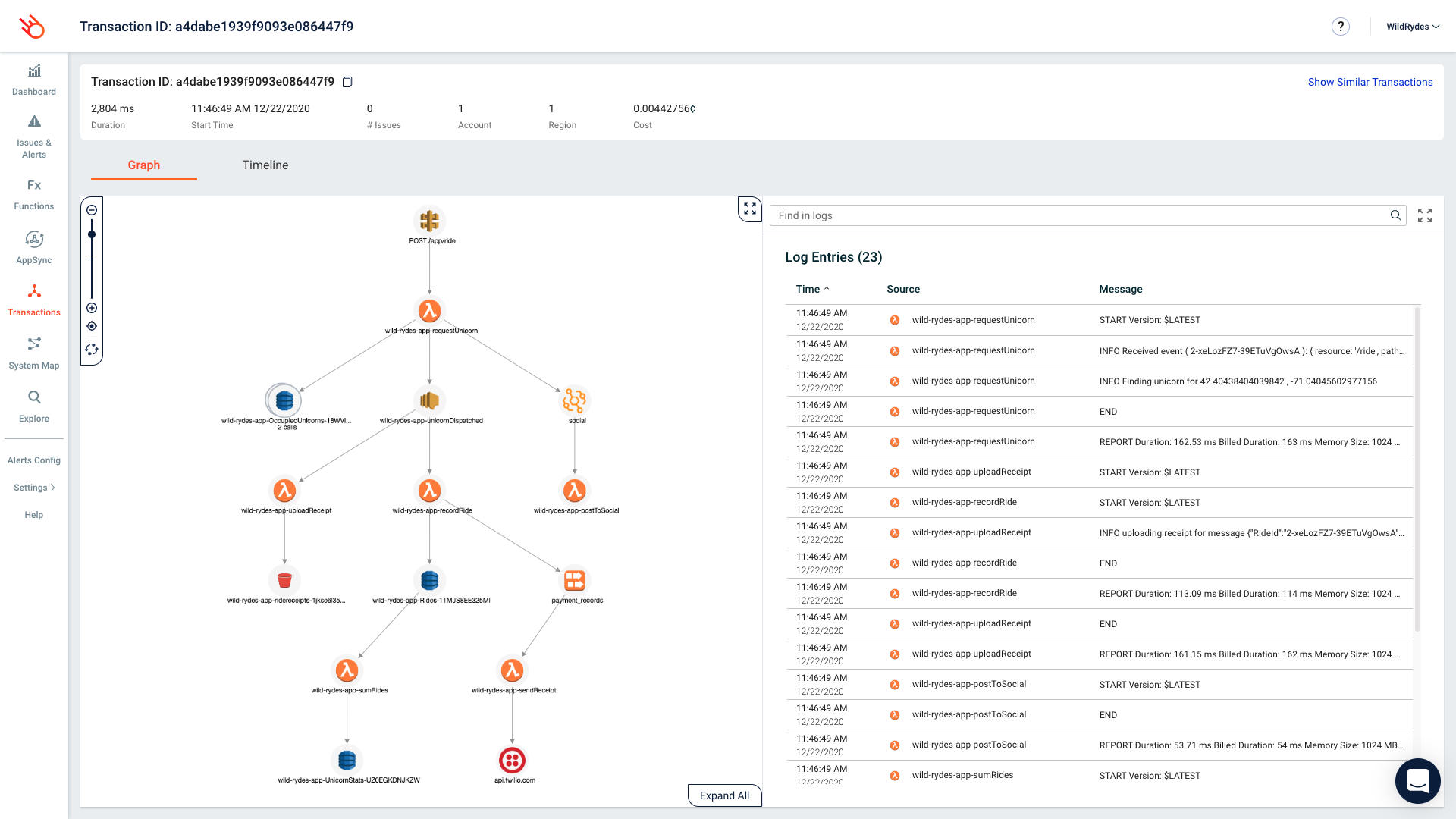Open uploadReceipt REPORT Duration 161.15 ms entry
This screenshot has height=819, width=1456.
coord(1099,654)
